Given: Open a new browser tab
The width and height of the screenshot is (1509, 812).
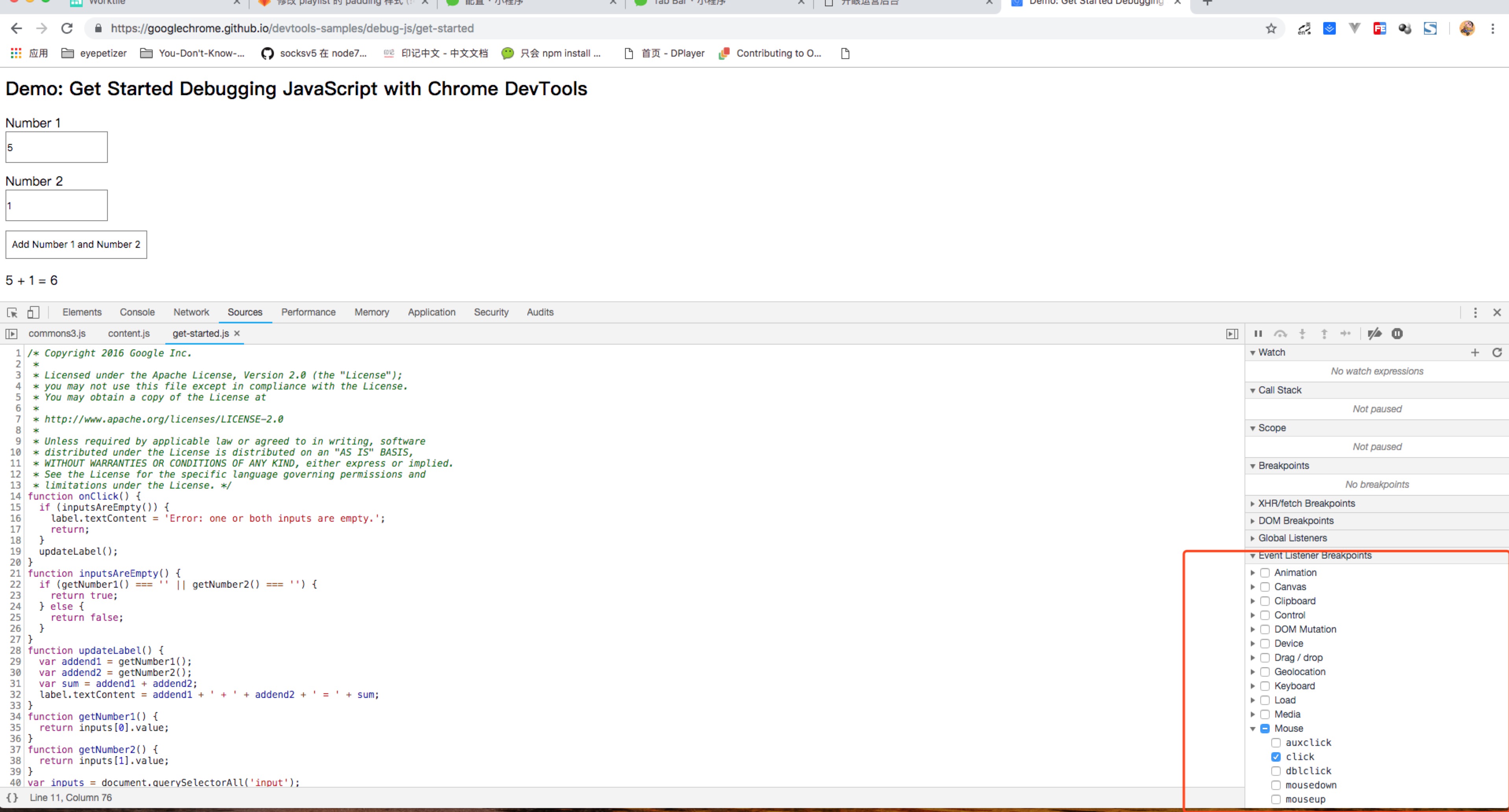Looking at the screenshot, I should (x=1207, y=2).
